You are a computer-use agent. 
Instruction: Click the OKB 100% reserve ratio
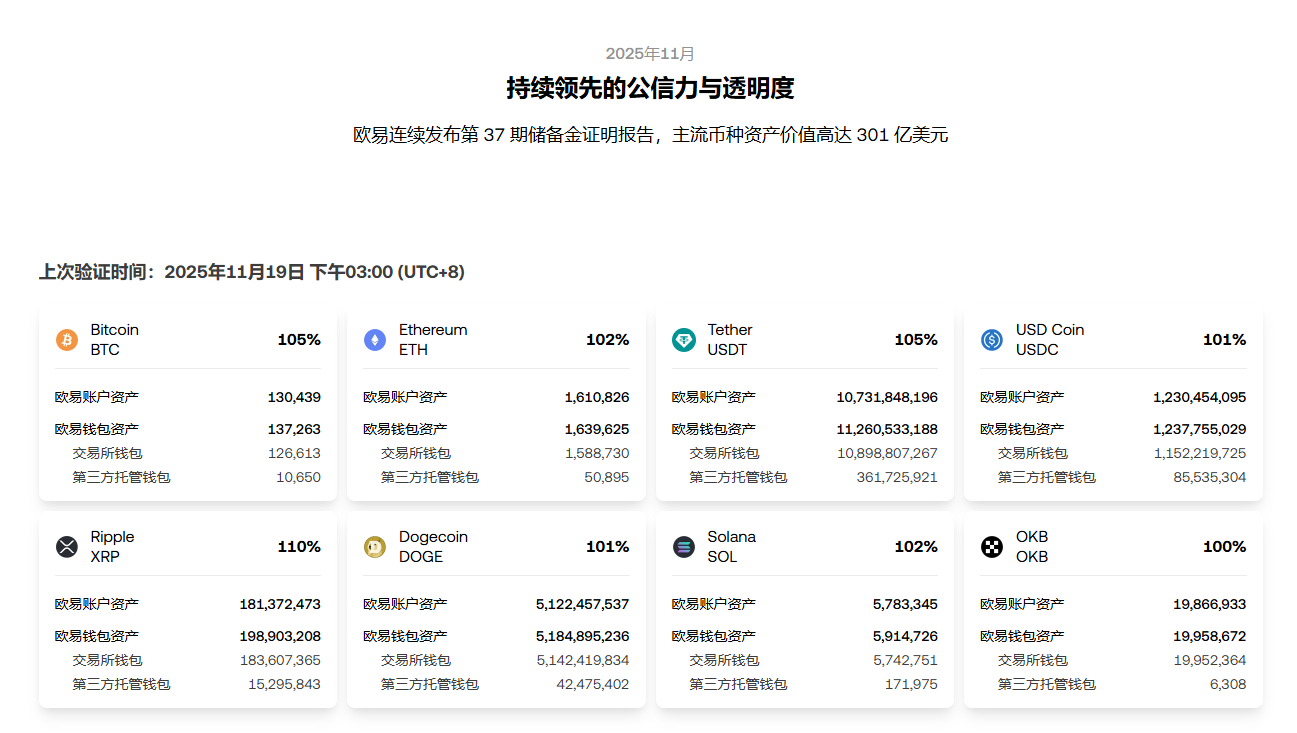tap(1224, 547)
